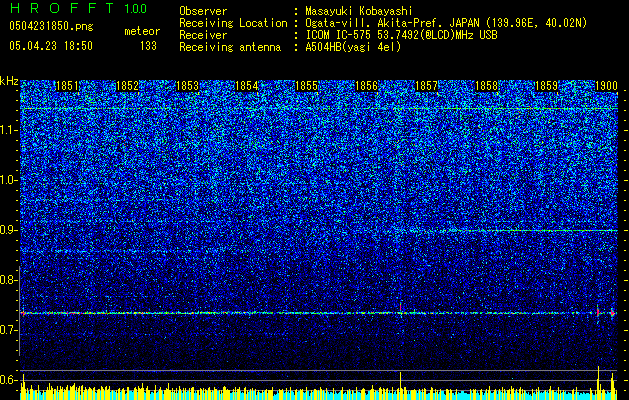
Task: Click the 0.8 frequency axis label
Action: tap(9, 280)
